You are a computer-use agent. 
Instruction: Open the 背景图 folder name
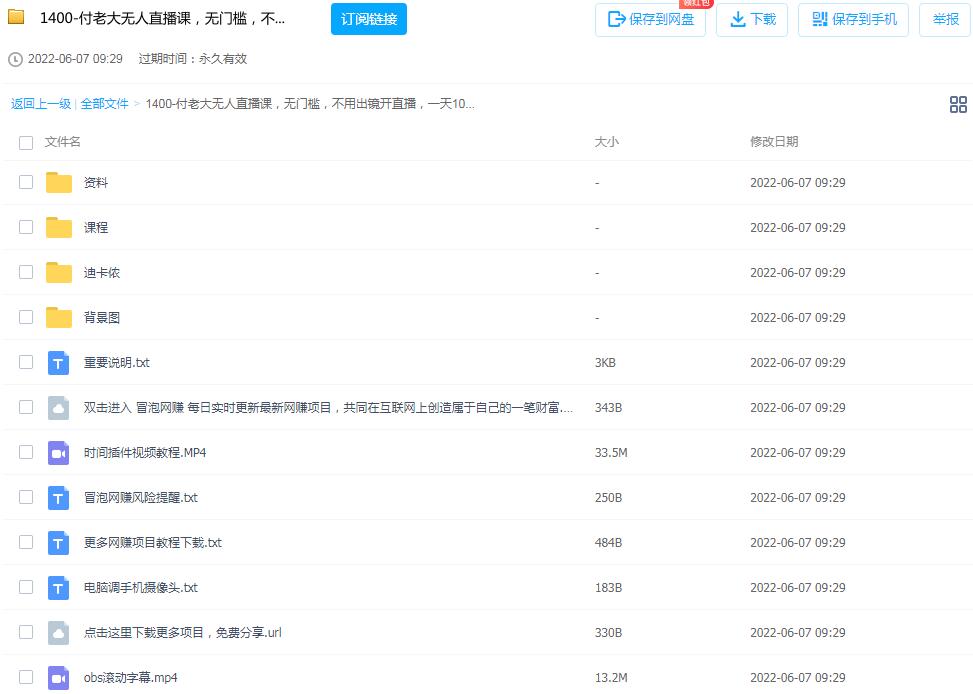tap(102, 317)
